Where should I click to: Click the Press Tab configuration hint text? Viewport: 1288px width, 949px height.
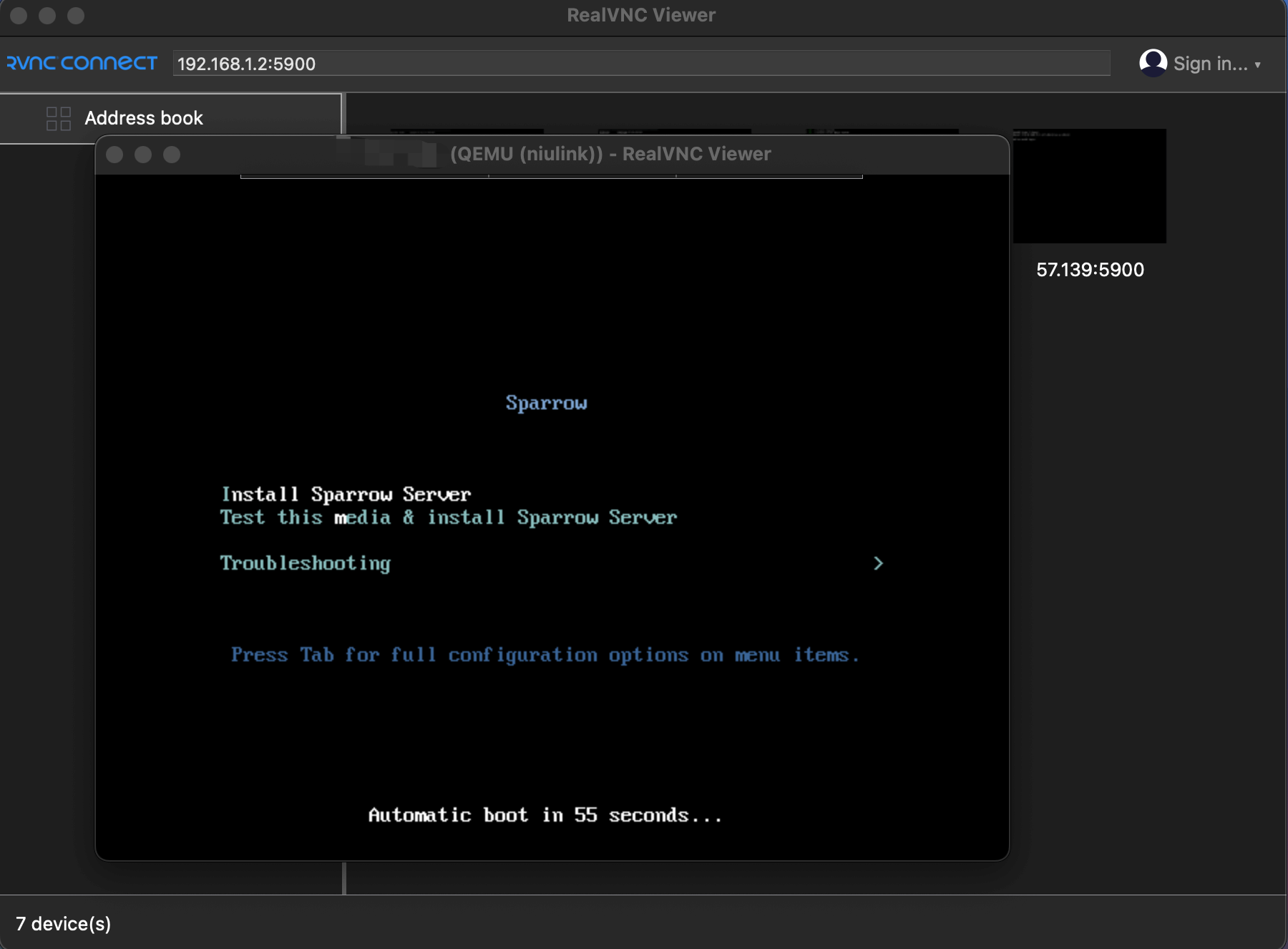click(545, 656)
